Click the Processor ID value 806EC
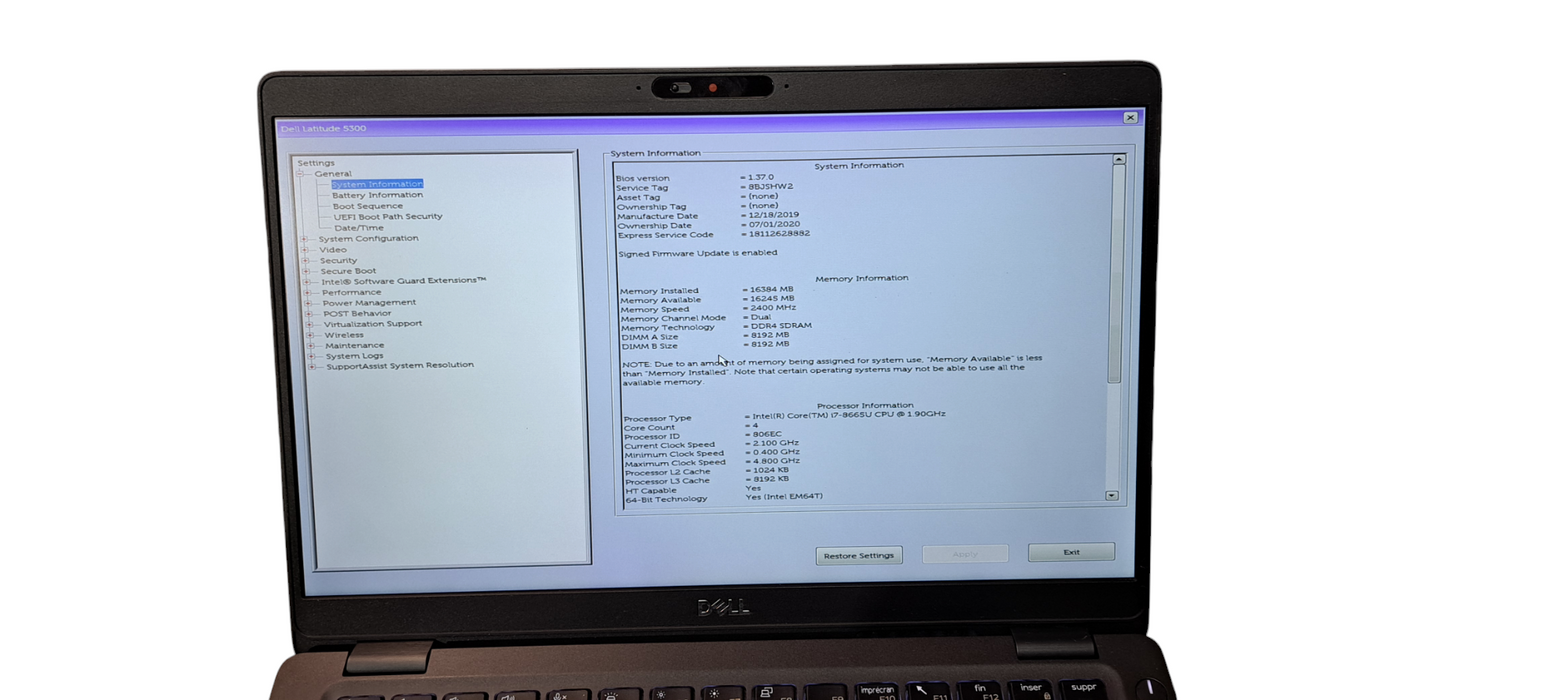1554x700 pixels. click(x=767, y=434)
